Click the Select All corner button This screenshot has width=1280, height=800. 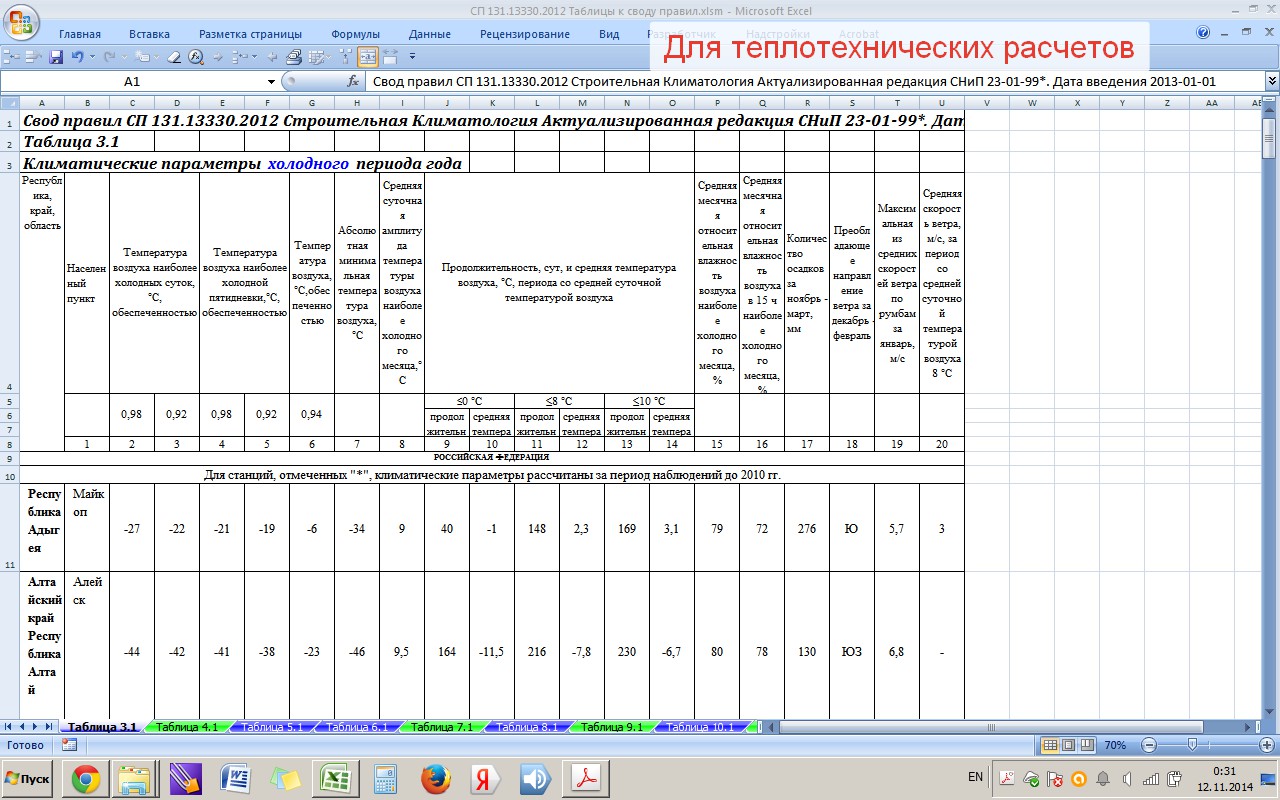(x=9, y=103)
